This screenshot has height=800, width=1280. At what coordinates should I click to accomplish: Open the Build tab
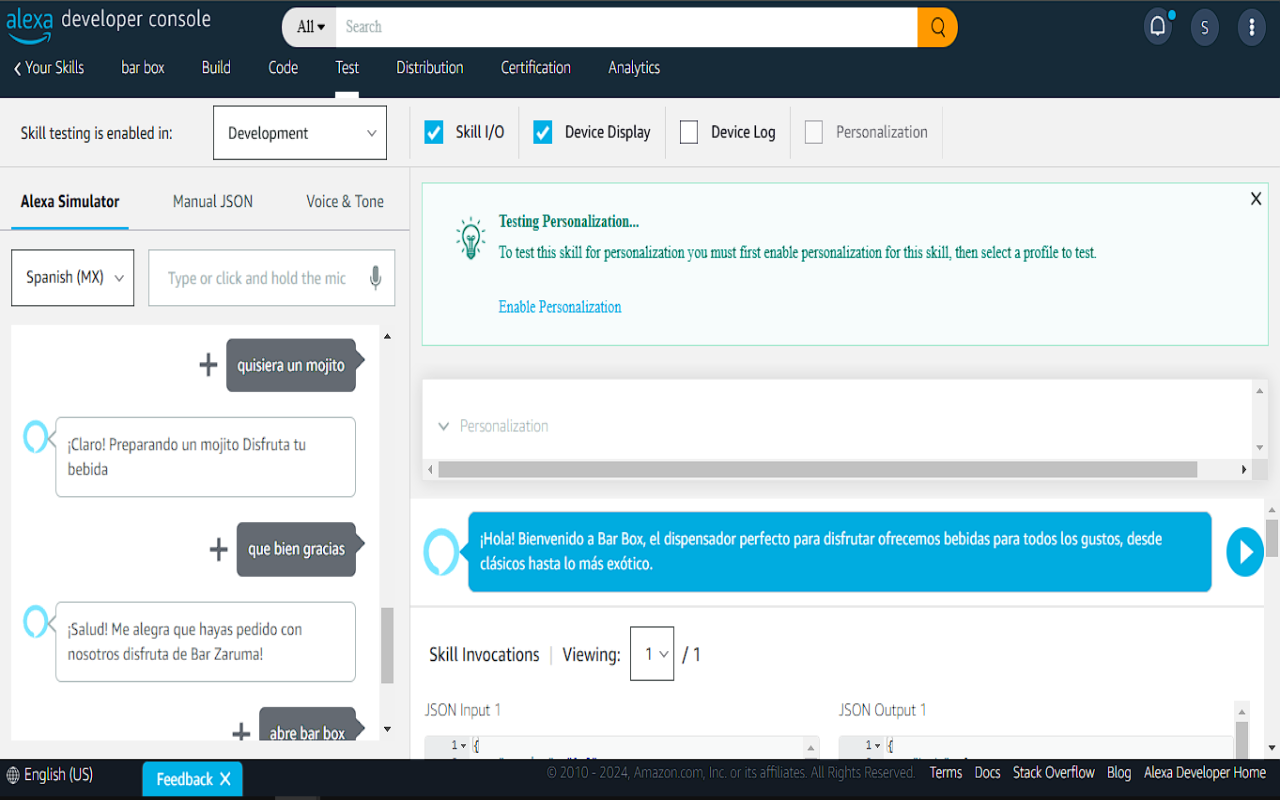coord(216,68)
